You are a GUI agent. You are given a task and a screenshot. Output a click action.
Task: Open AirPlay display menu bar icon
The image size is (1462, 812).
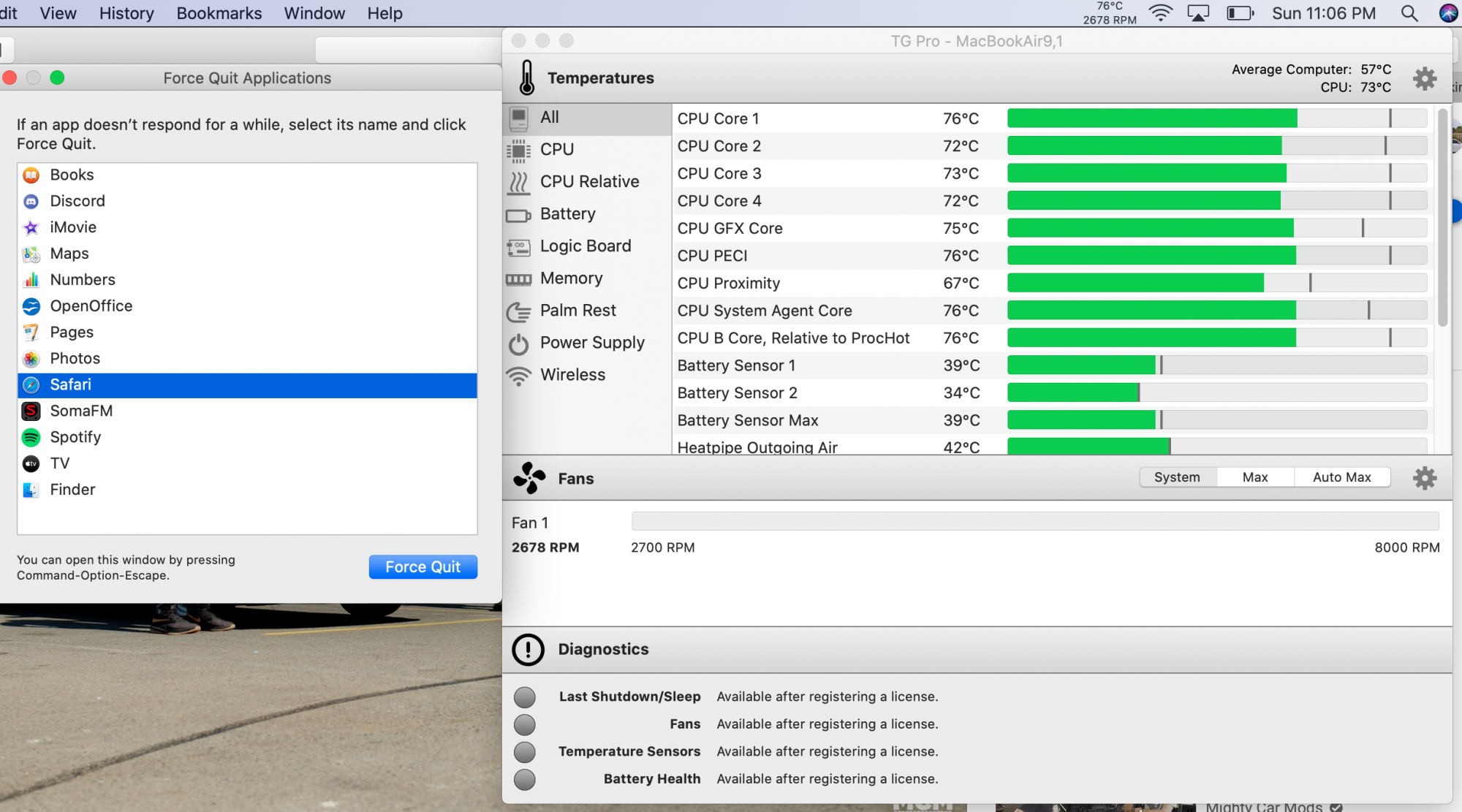pos(1198,13)
